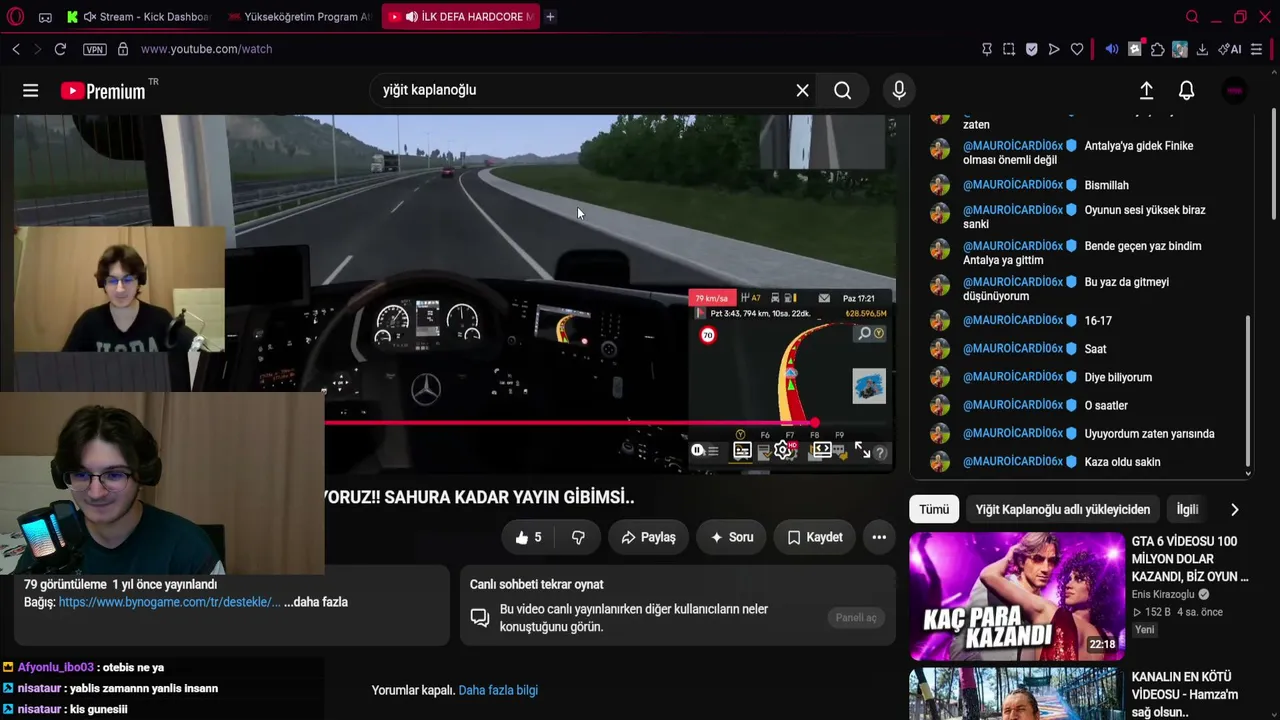Viewport: 1280px width, 720px height.
Task: Toggle the Opera VPN badge
Action: [95, 49]
